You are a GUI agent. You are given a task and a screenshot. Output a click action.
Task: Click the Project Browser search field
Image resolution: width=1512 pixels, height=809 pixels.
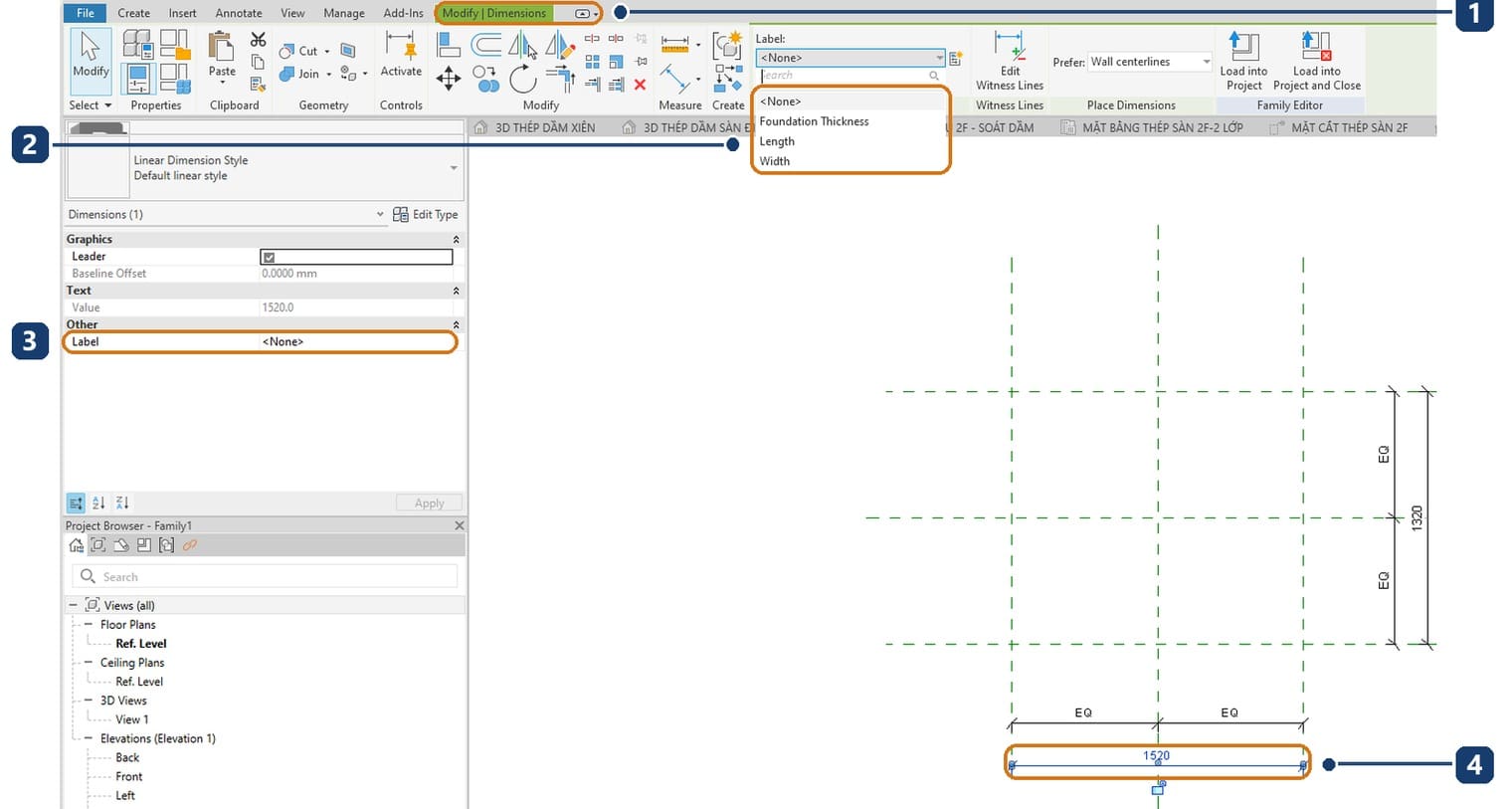point(265,576)
